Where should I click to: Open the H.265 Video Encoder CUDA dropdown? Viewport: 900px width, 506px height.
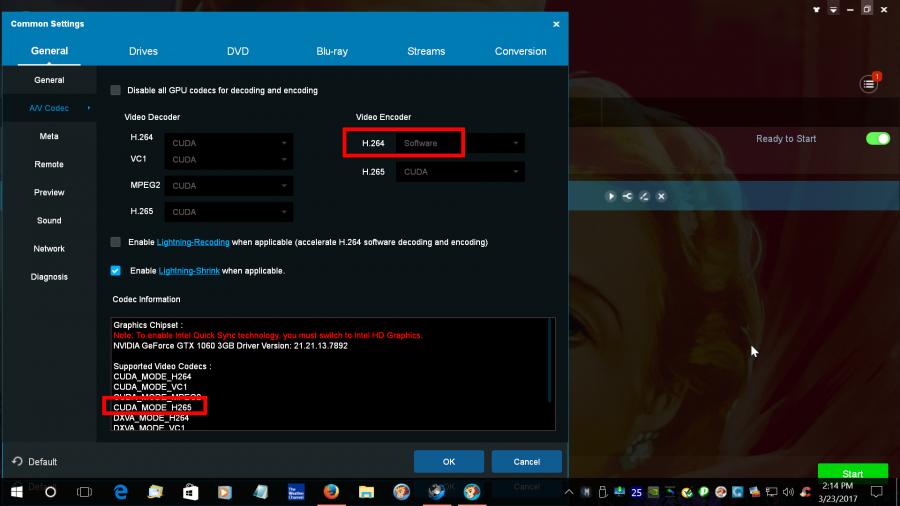pos(460,172)
